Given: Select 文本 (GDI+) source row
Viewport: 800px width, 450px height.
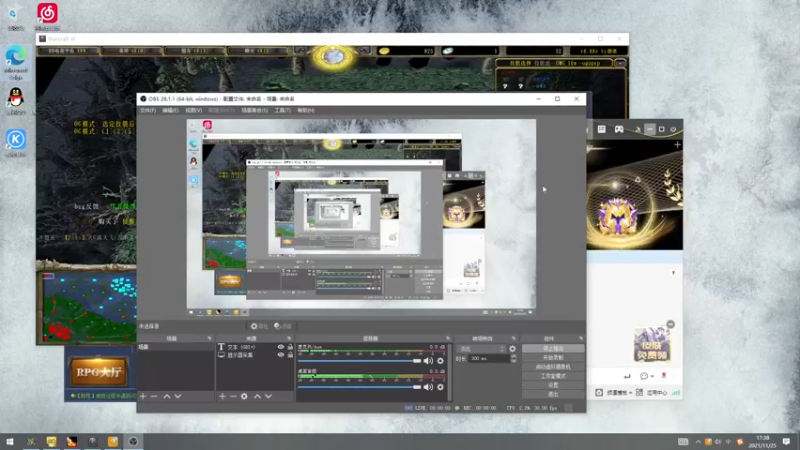Looking at the screenshot, I should coord(255,347).
